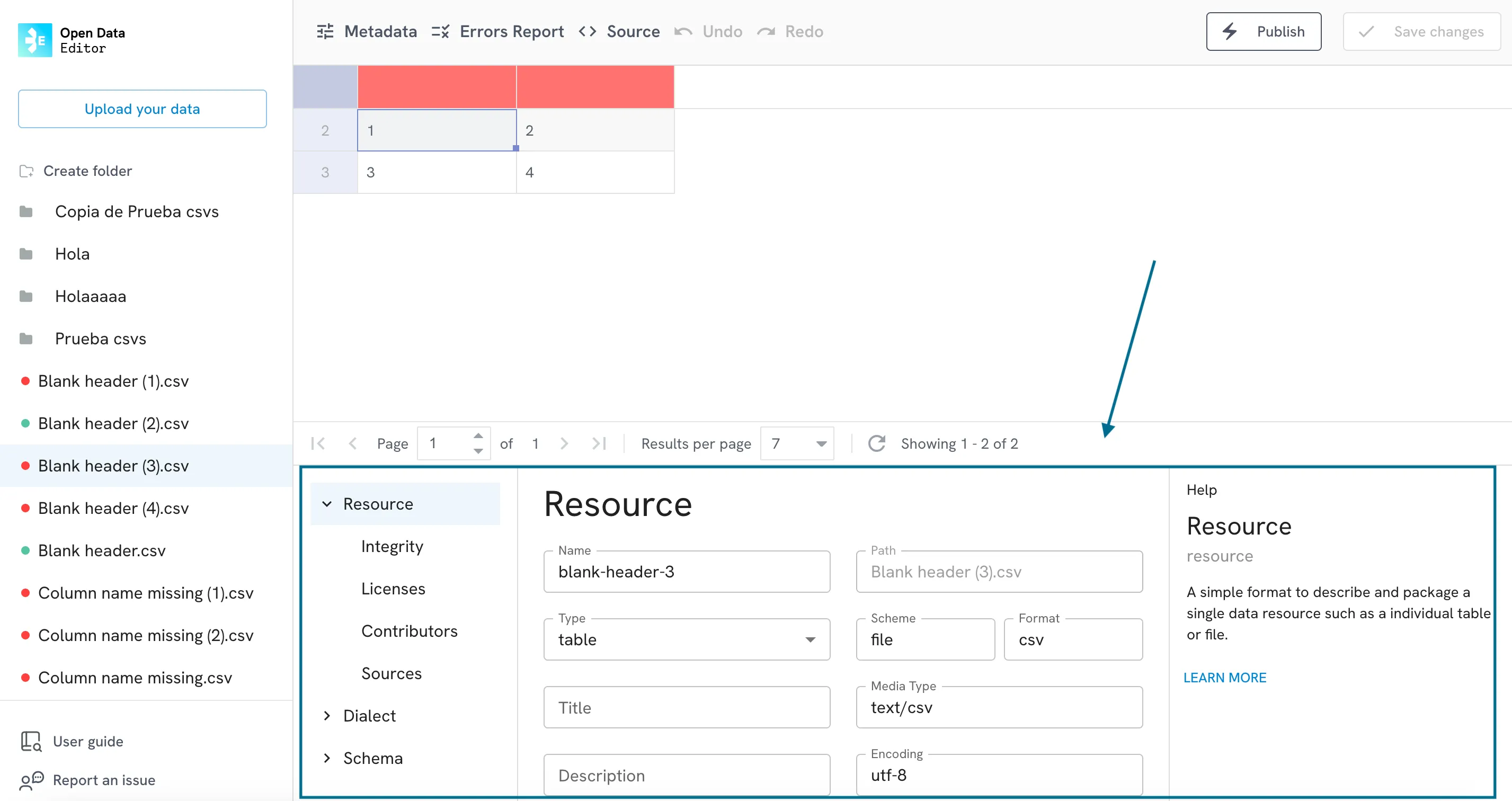Click the Redo icon

coord(768,31)
